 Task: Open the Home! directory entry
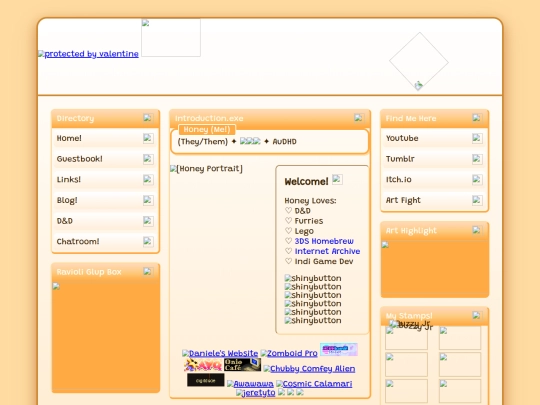pos(105,138)
